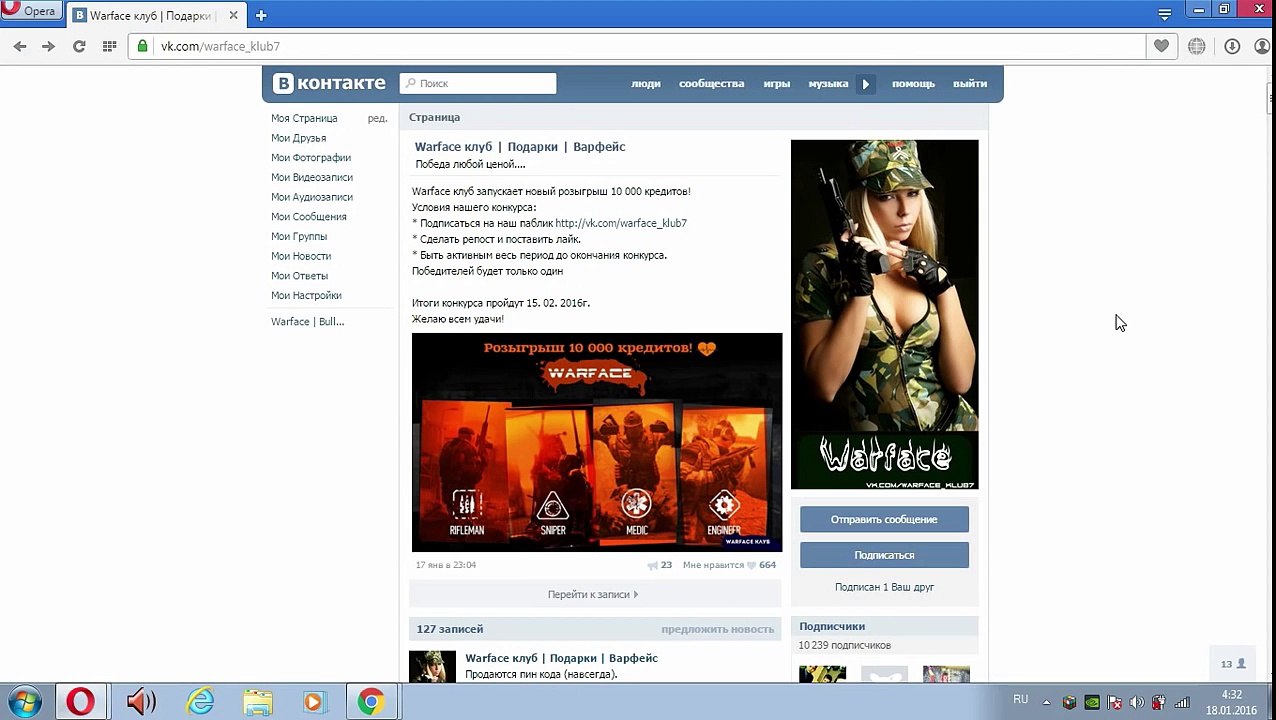1276x720 pixels.
Task: Open Windows Media Player in taskbar
Action: coord(313,702)
